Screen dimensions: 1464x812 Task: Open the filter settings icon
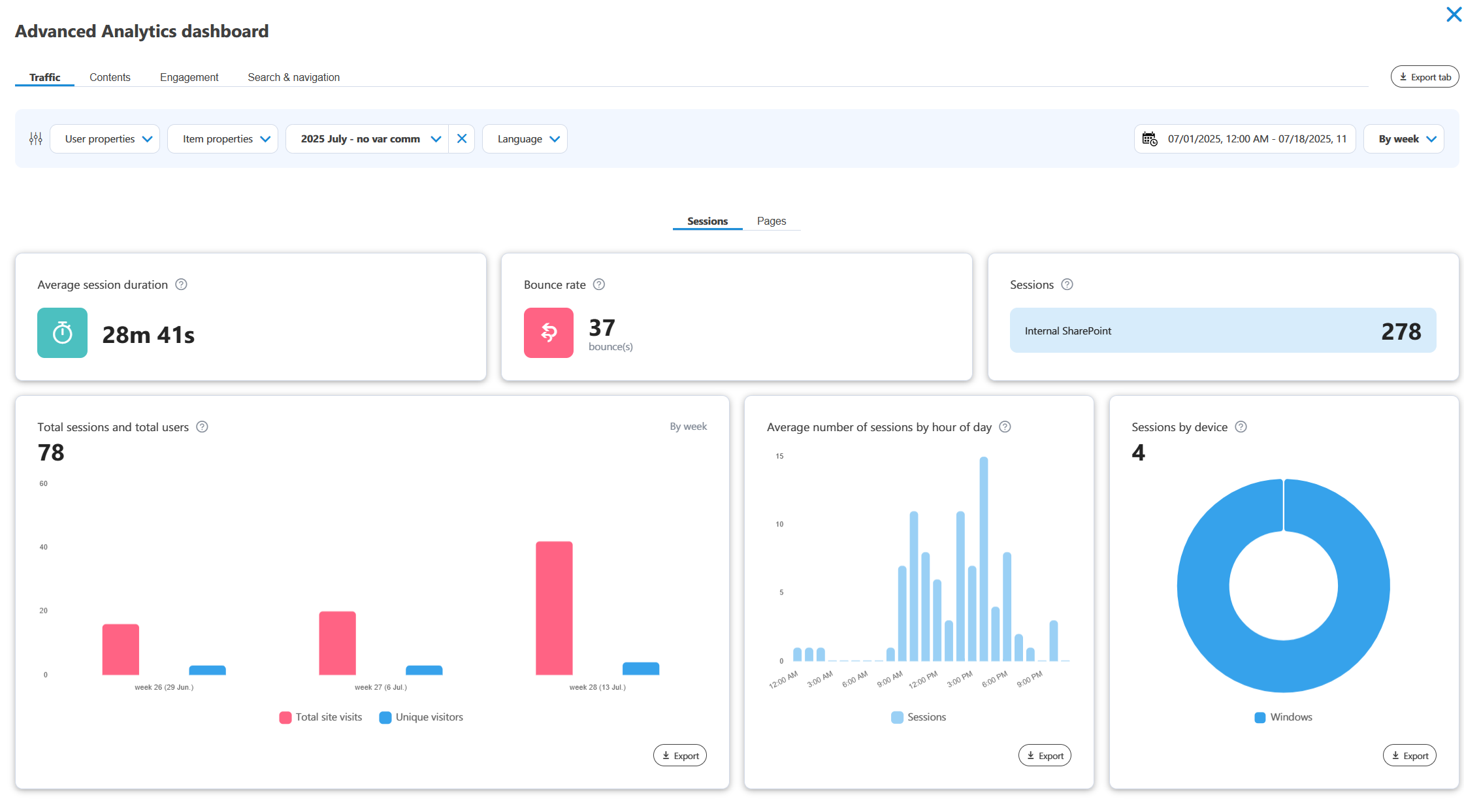(x=35, y=138)
